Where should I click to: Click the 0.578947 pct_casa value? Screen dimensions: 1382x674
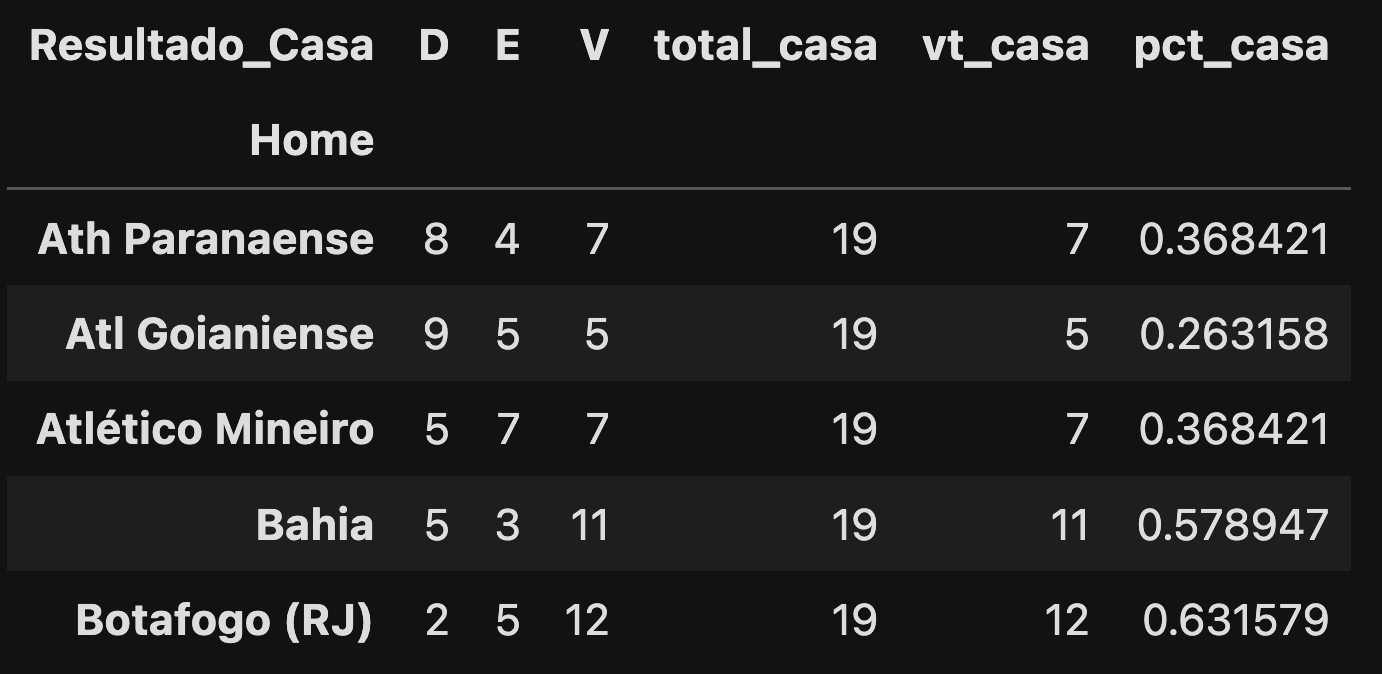click(1234, 524)
